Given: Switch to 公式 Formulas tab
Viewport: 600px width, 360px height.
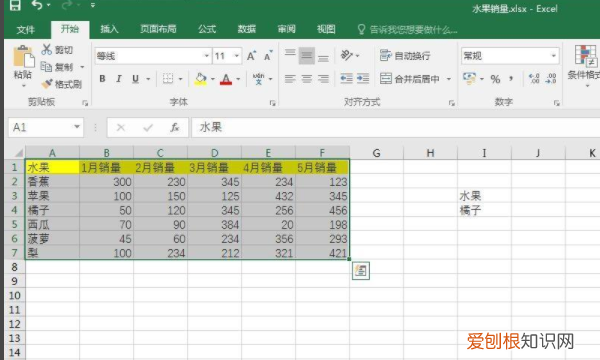Looking at the screenshot, I should click(x=207, y=29).
